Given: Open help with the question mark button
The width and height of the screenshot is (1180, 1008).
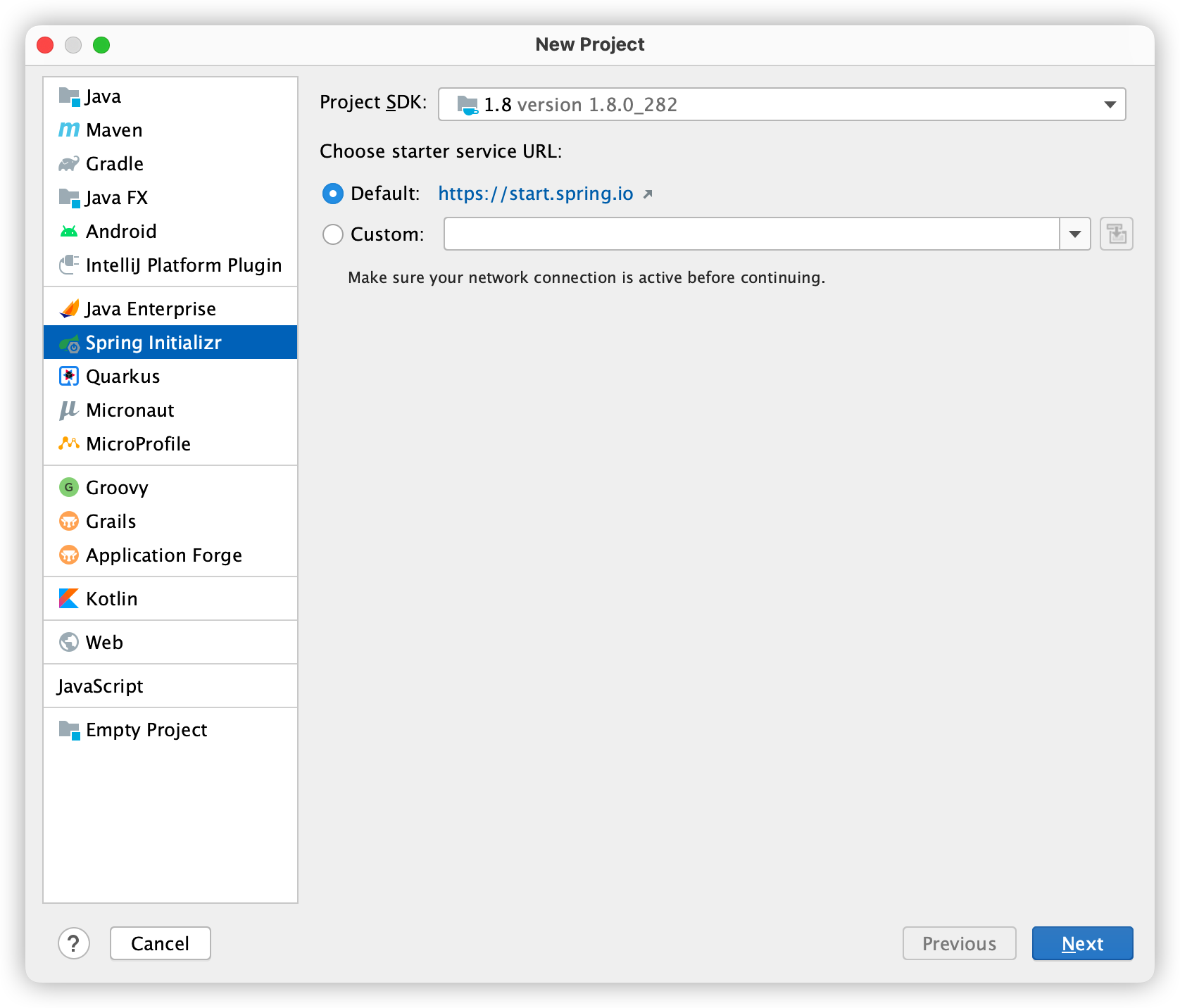Looking at the screenshot, I should (x=74, y=943).
